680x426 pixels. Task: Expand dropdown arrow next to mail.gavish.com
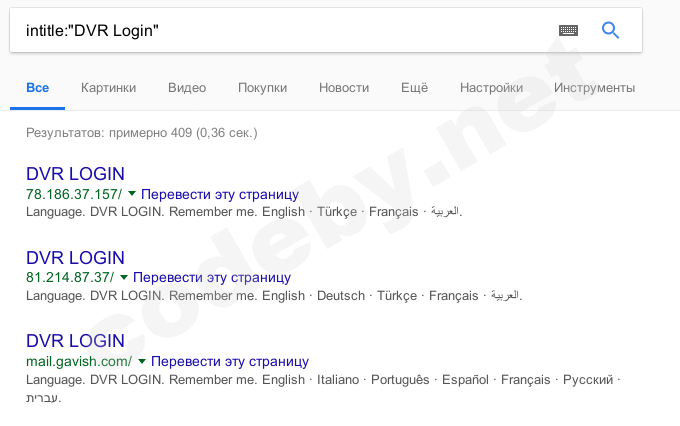(x=142, y=361)
